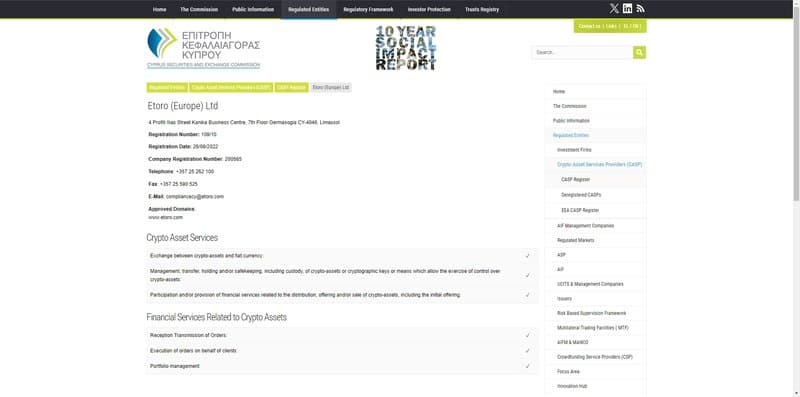800x397 pixels.
Task: Open the Regulated Entities top menu
Action: [308, 9]
